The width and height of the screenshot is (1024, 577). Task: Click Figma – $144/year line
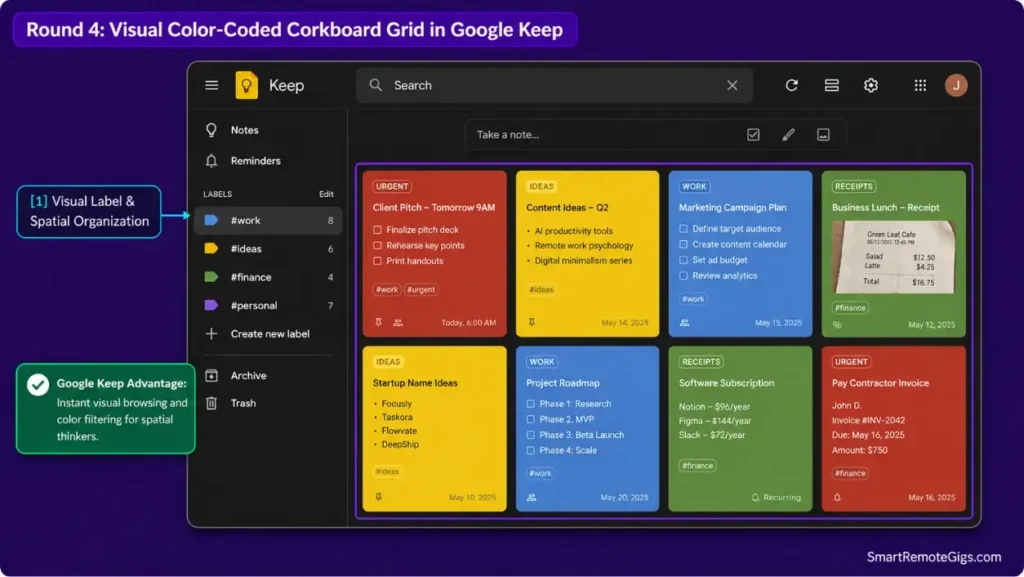tap(715, 421)
